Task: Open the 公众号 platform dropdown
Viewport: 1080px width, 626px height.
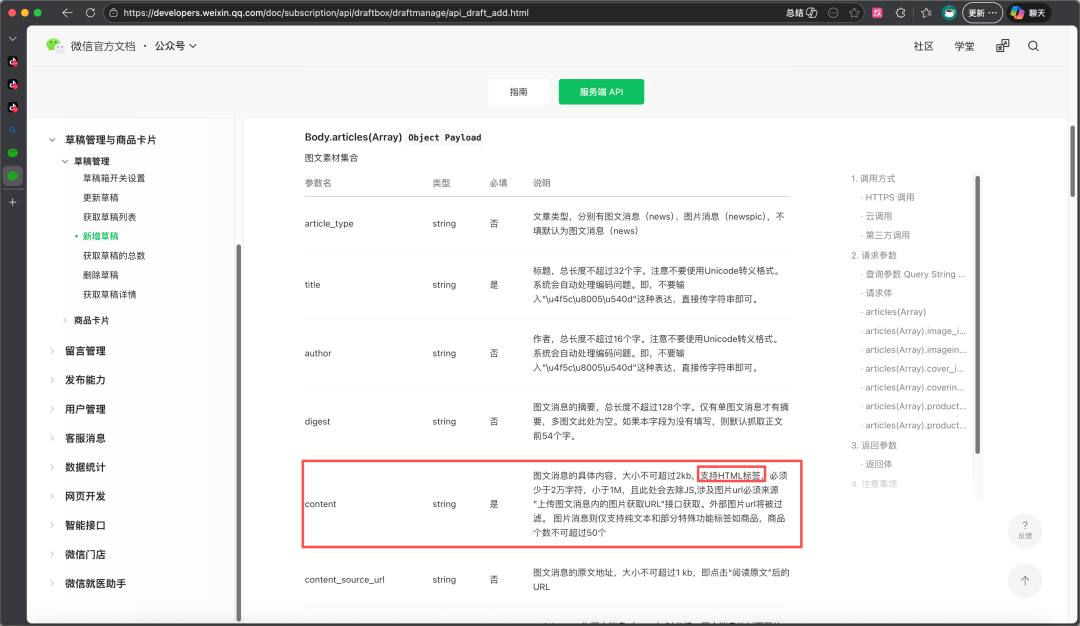Action: [x=175, y=45]
